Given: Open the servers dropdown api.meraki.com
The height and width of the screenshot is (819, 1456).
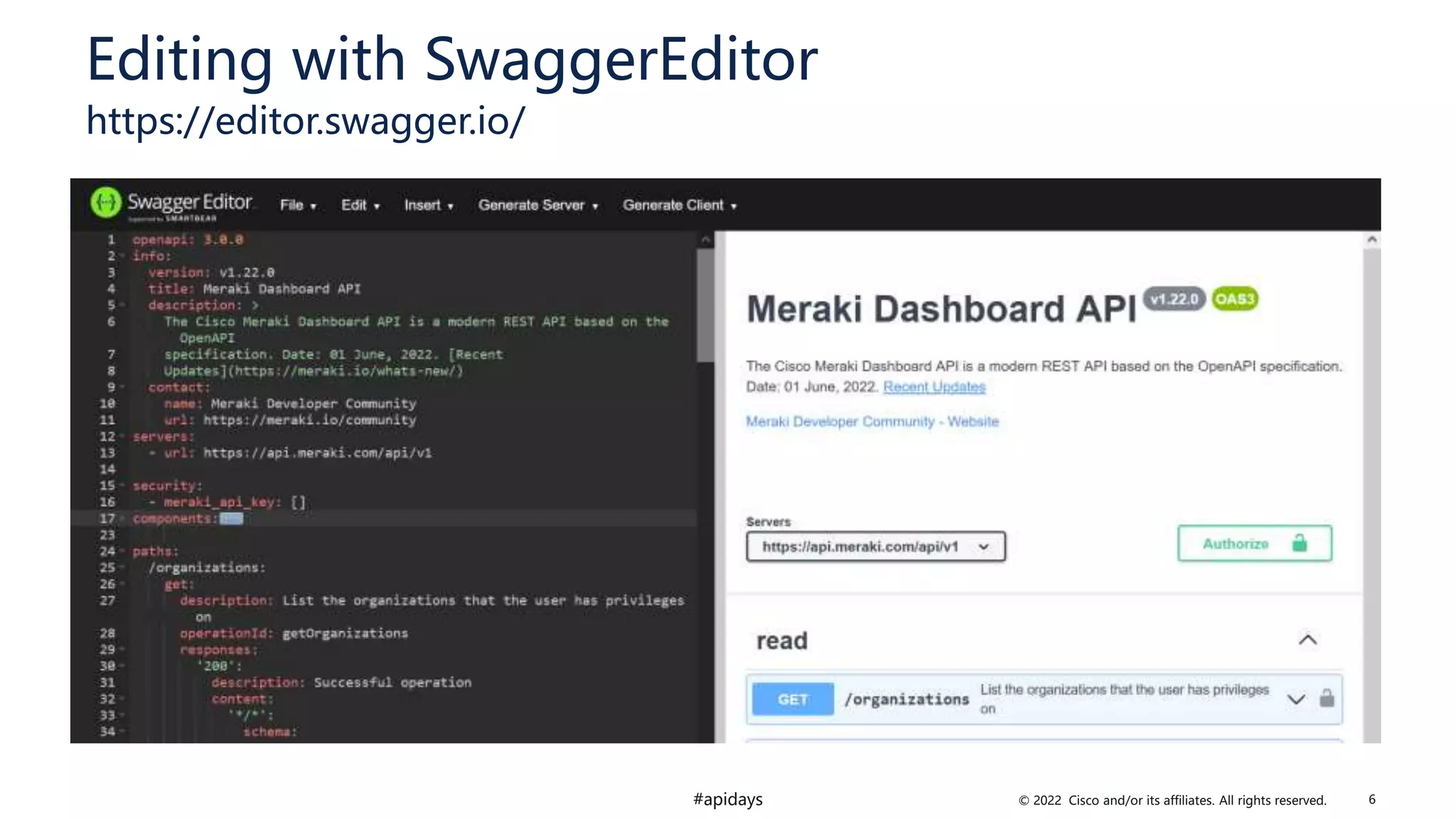Looking at the screenshot, I should (876, 547).
